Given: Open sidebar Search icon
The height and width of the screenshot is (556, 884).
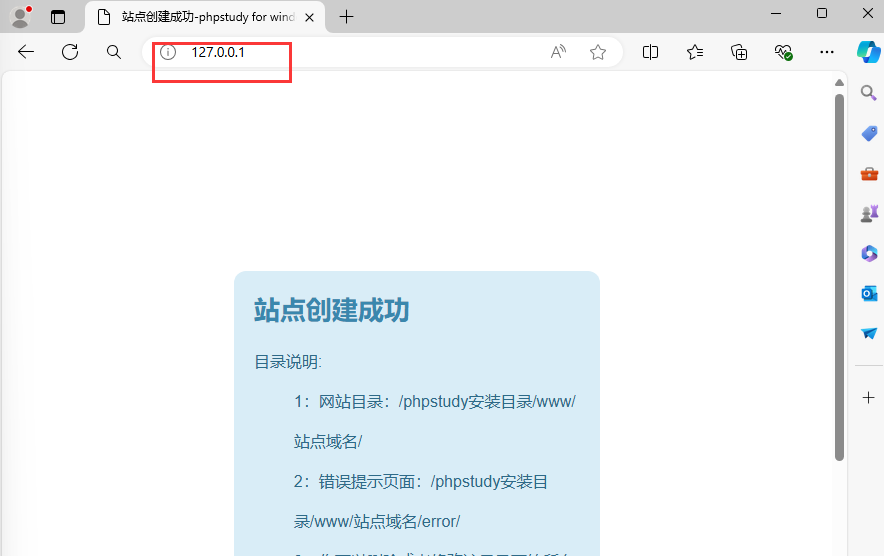Looking at the screenshot, I should pyautogui.click(x=869, y=92).
